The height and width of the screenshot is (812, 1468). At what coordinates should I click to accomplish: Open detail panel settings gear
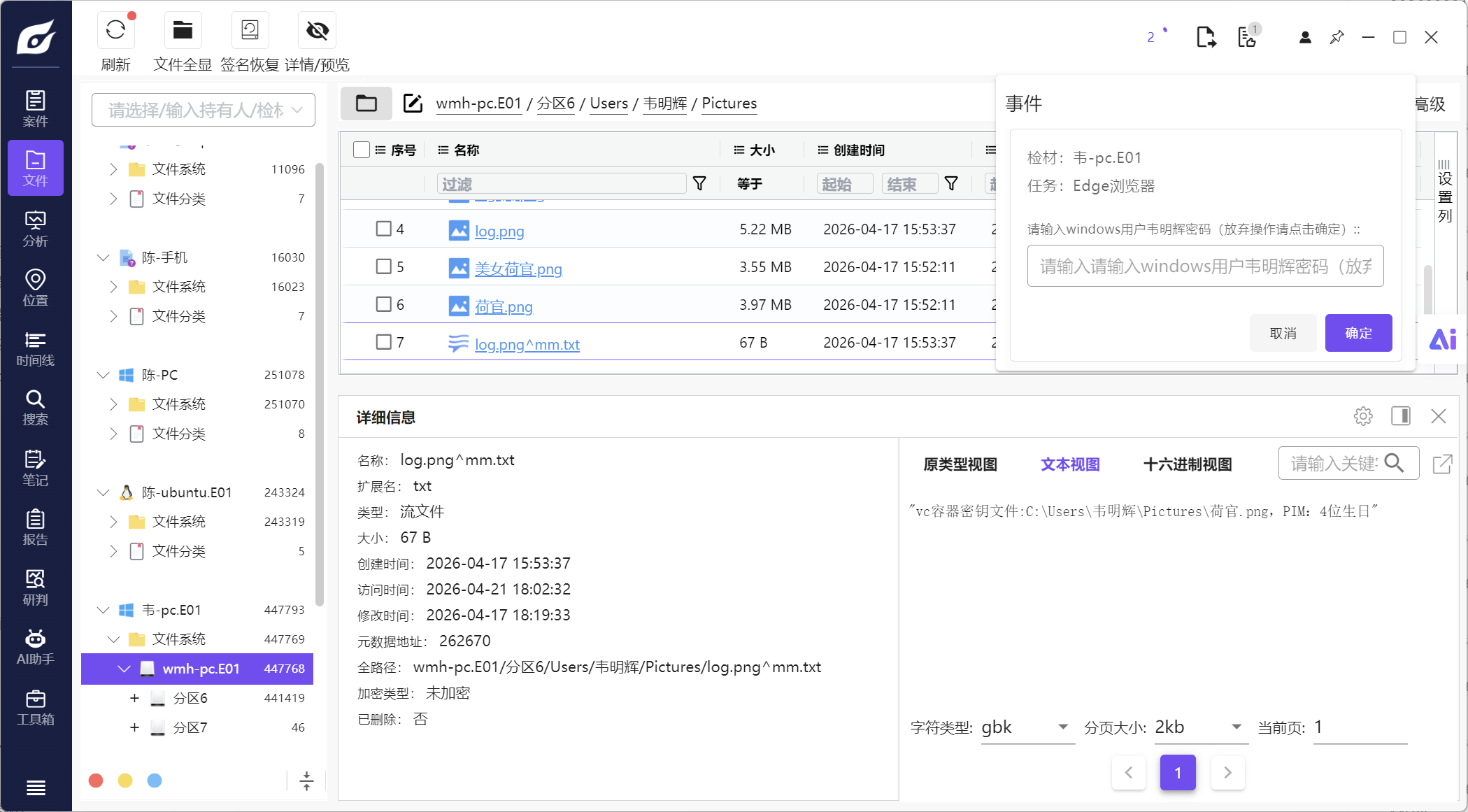point(1363,416)
